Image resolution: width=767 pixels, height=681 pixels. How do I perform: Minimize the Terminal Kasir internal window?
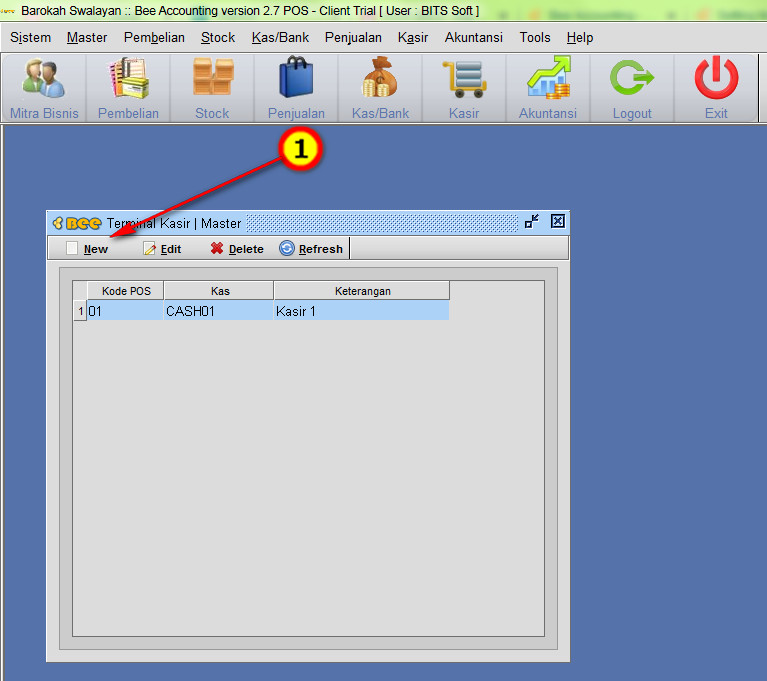click(532, 222)
